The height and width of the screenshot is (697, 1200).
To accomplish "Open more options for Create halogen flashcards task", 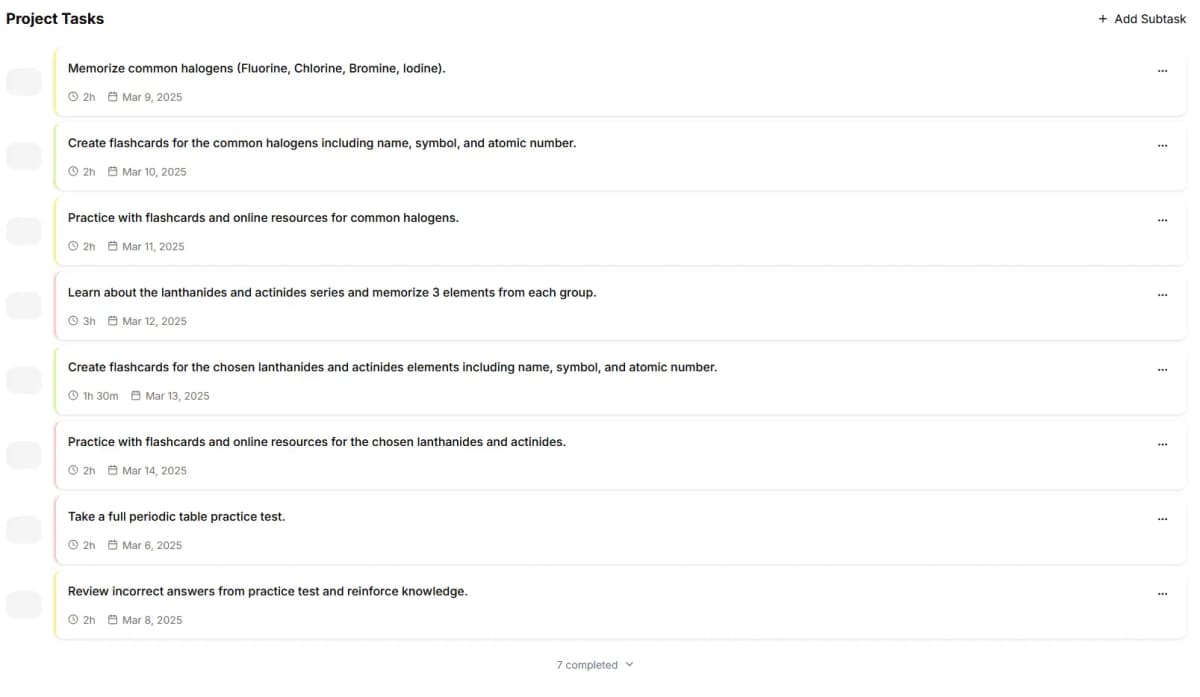I will 1162,146.
